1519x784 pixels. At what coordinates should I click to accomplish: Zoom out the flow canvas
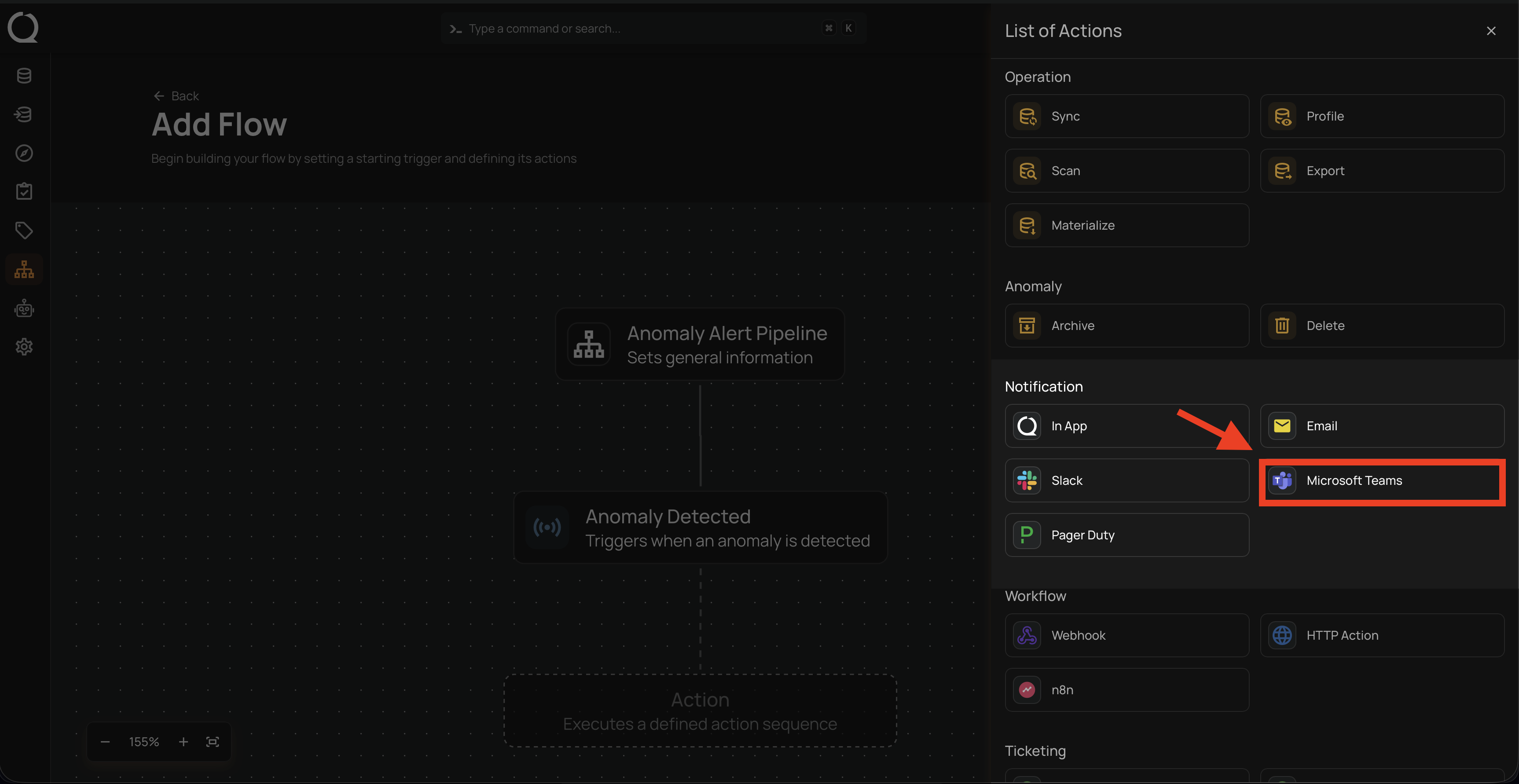[x=106, y=742]
